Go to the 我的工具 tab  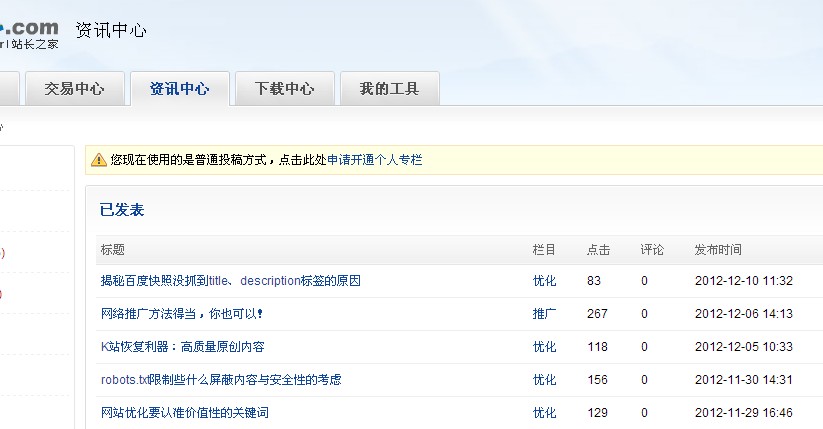click(389, 89)
